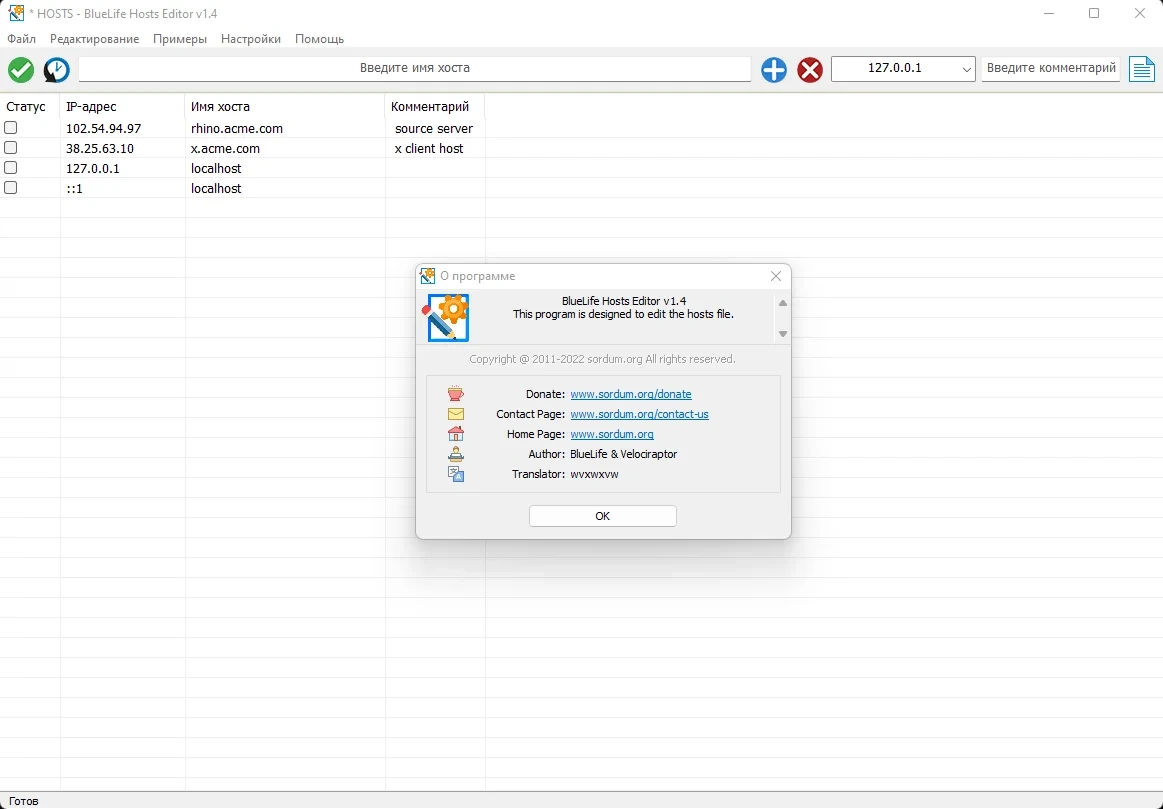The width and height of the screenshot is (1163, 809).
Task: Click the document icon at the toolbar's right end
Action: (x=1141, y=70)
